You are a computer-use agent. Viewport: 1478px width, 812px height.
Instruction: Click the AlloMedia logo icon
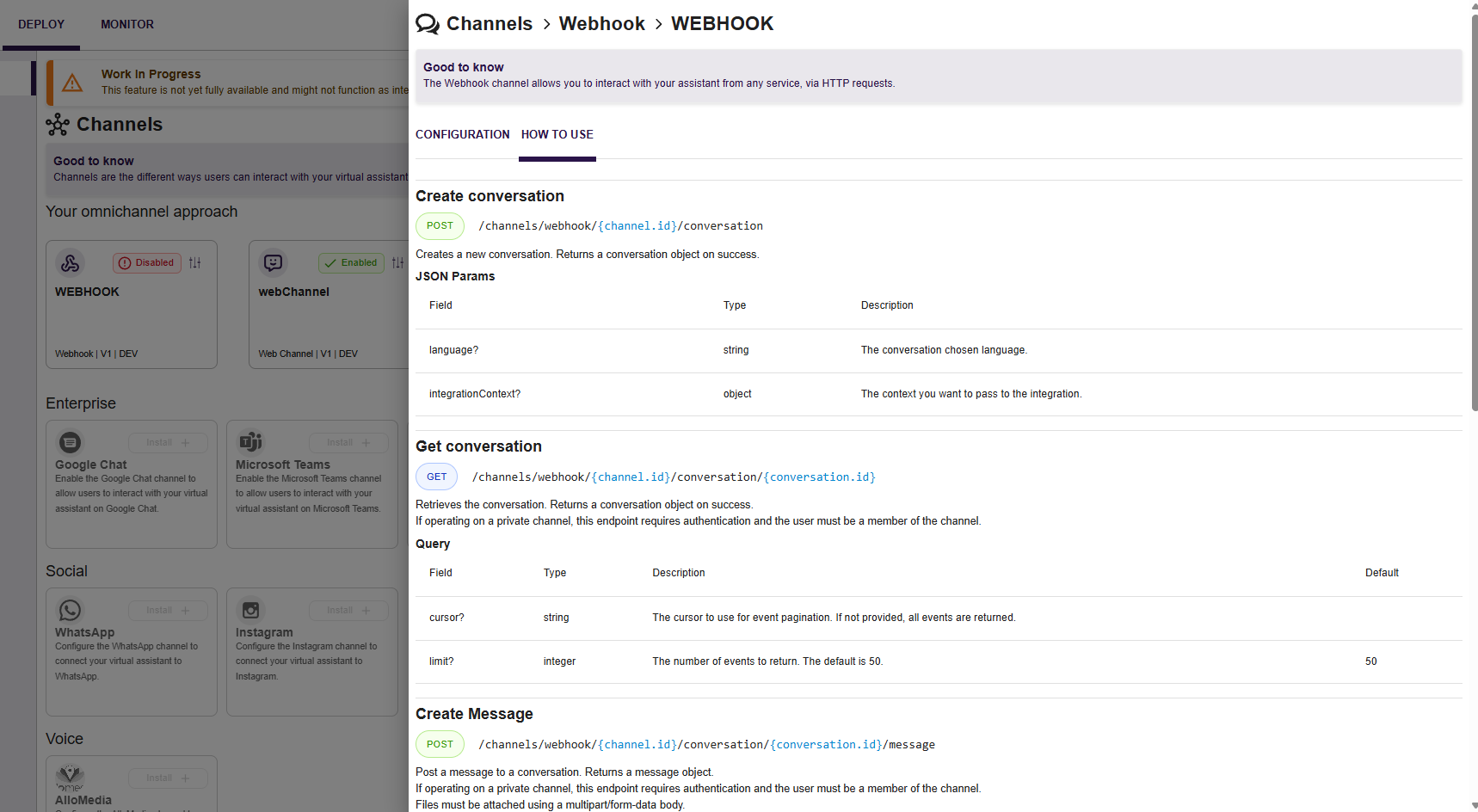pyautogui.click(x=70, y=777)
